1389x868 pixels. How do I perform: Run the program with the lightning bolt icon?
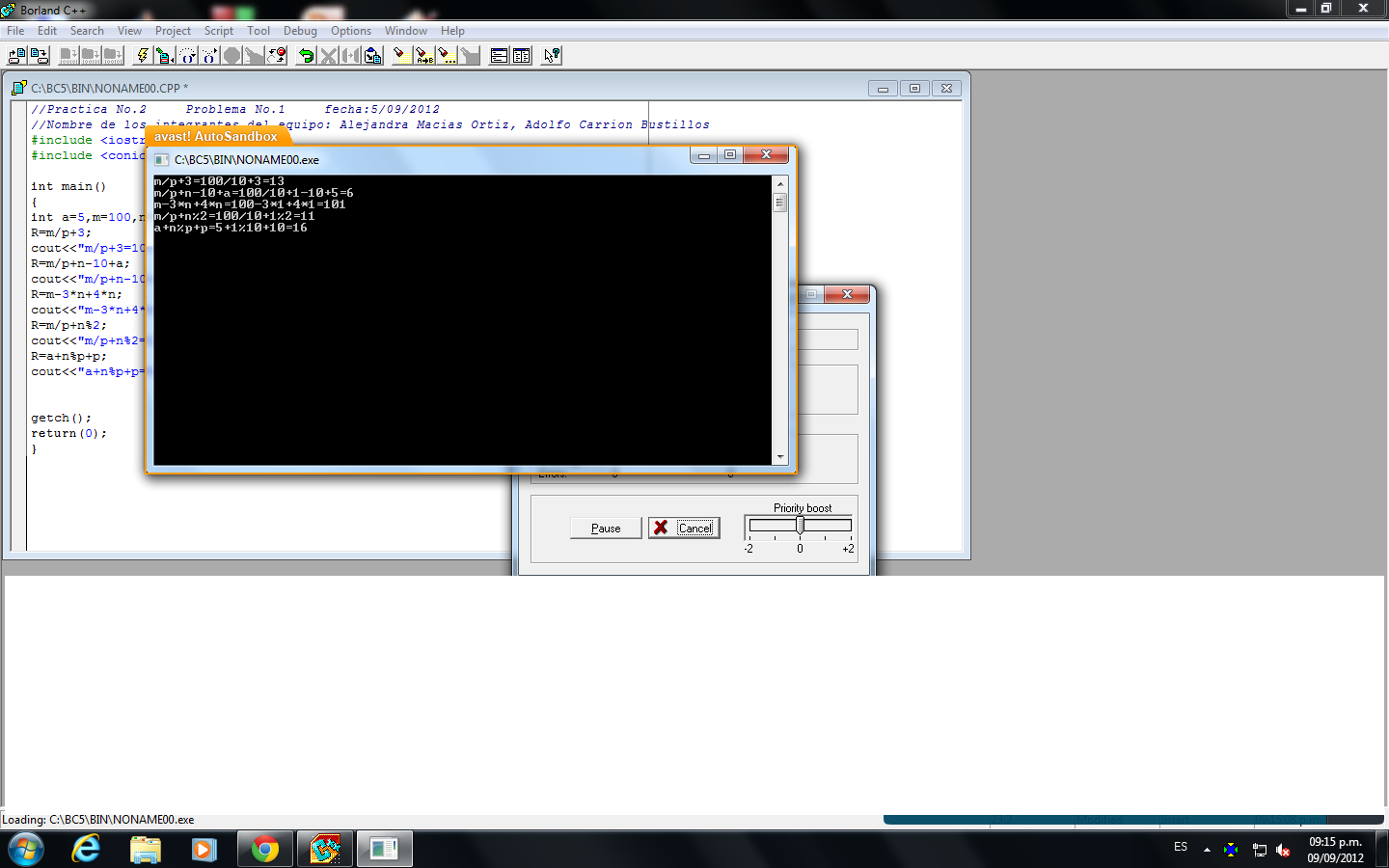coord(142,55)
